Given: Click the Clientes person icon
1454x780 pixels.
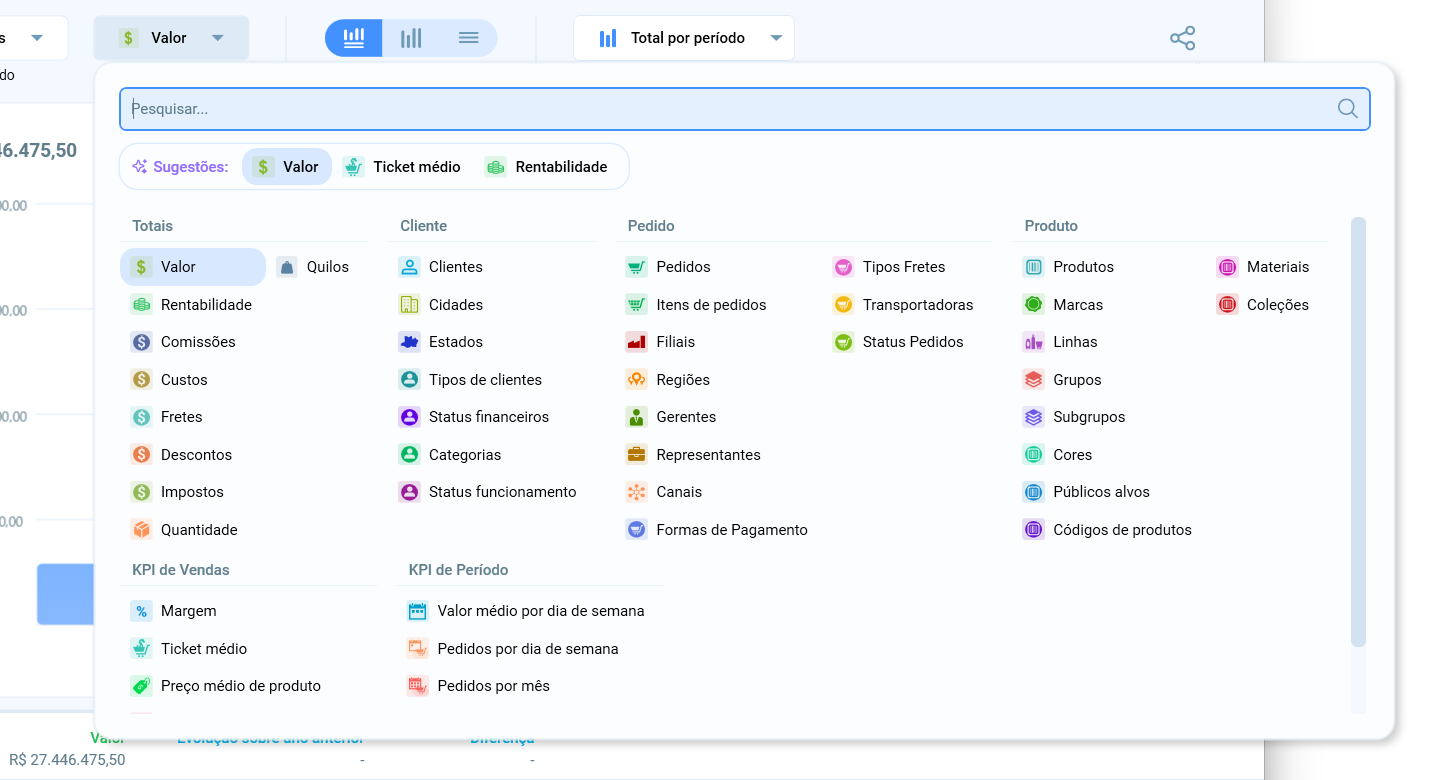Looking at the screenshot, I should point(409,267).
